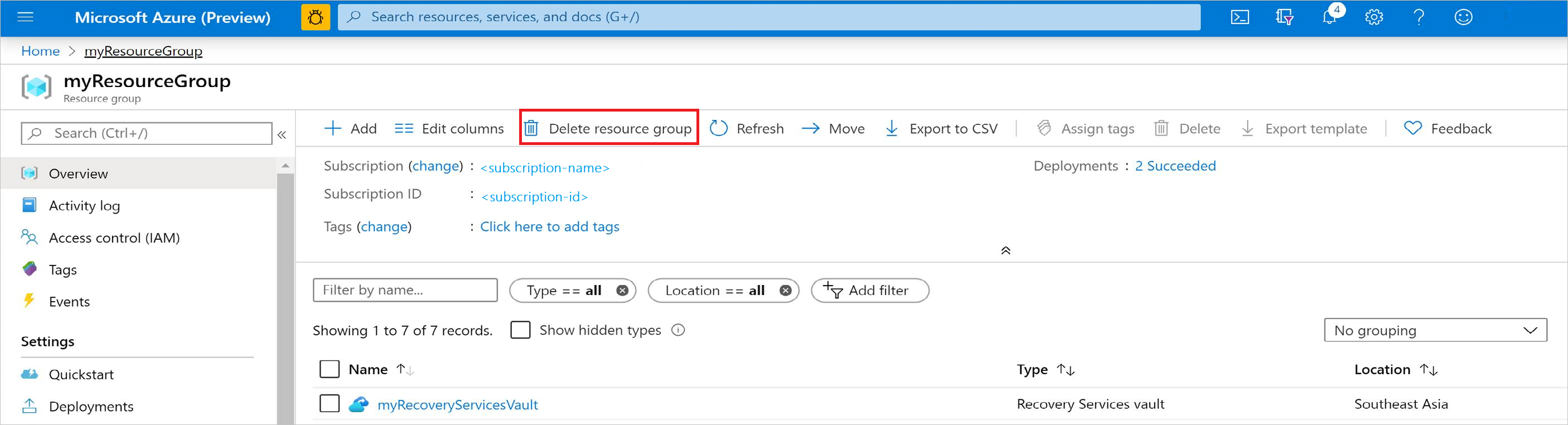Image resolution: width=1568 pixels, height=425 pixels.
Task: Click the bug report icon
Action: (315, 17)
